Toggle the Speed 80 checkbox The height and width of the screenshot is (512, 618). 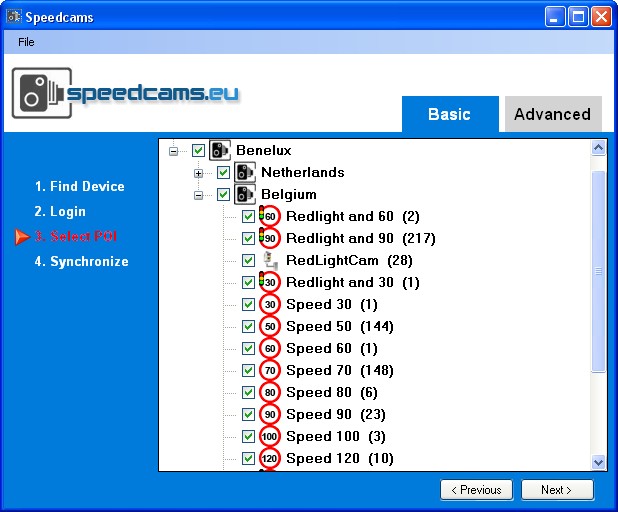tap(248, 393)
